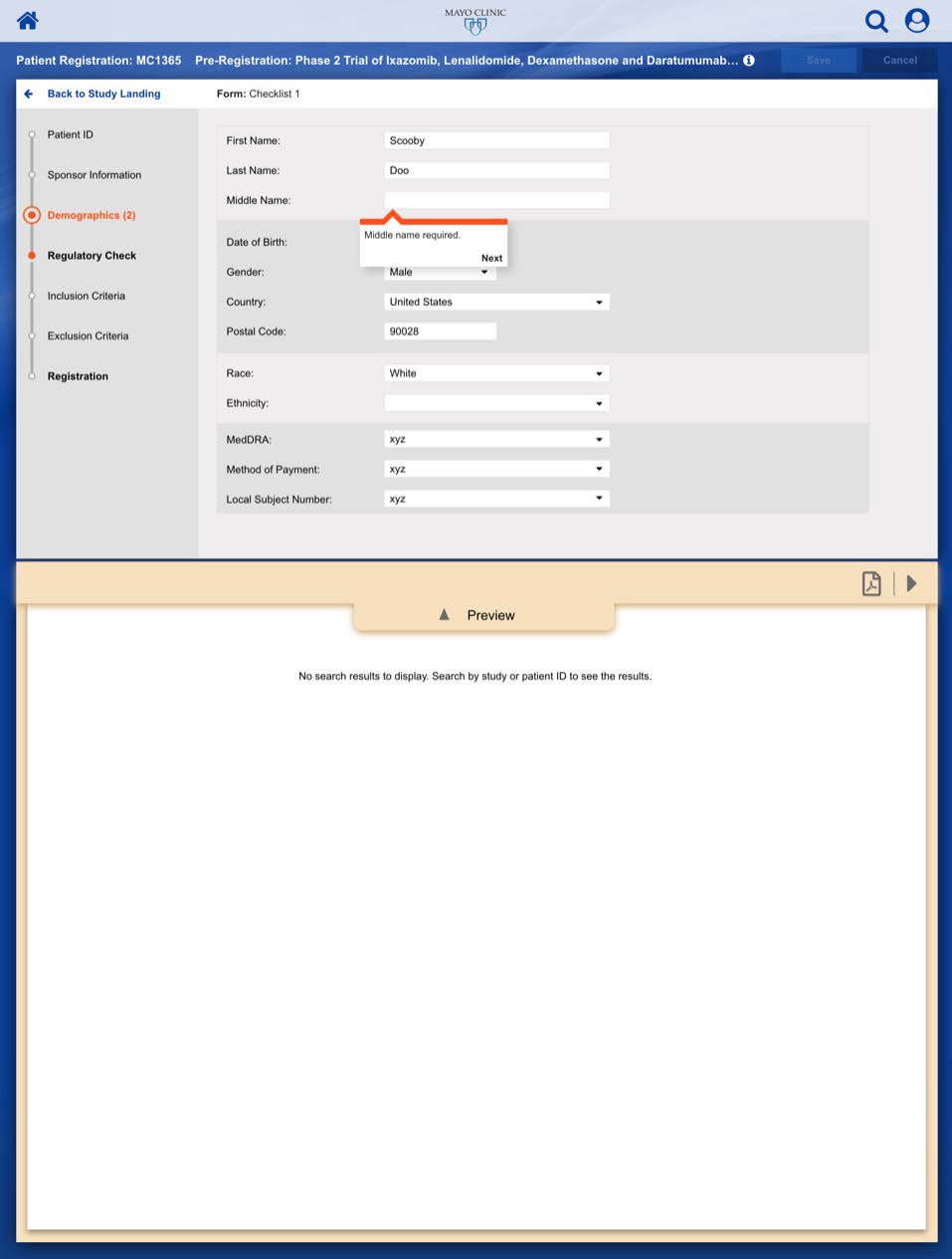The width and height of the screenshot is (952, 1259).
Task: Click the 'Form: Checklist 1' label
Action: click(x=258, y=94)
